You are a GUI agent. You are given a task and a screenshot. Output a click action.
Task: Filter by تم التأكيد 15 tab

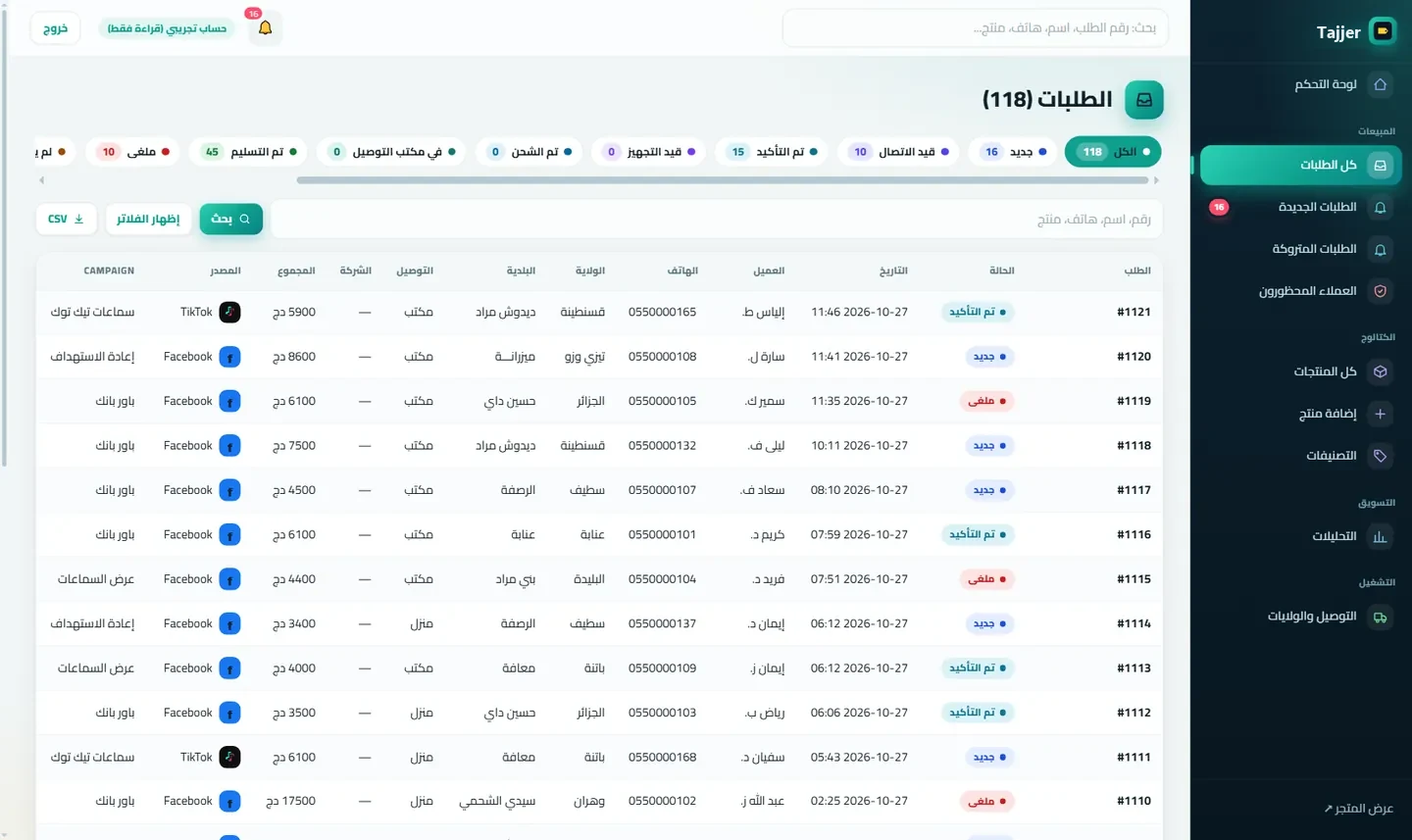click(774, 152)
